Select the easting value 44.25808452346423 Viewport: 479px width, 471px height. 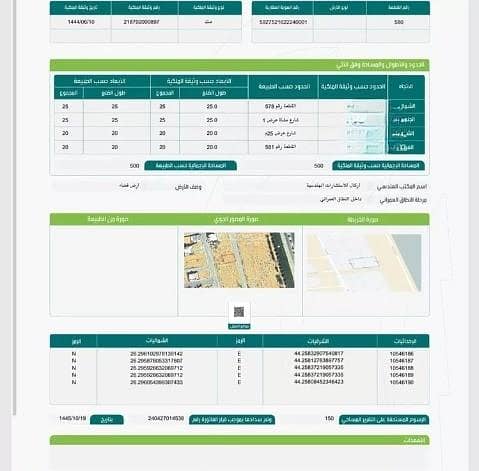tap(319, 382)
